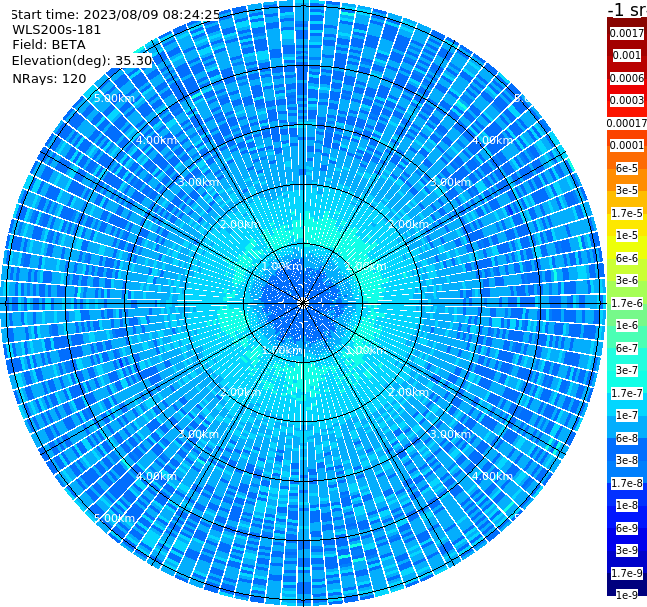The image size is (647, 607).
Task: Select the 3e-5 colorbar value
Action: pos(627,190)
